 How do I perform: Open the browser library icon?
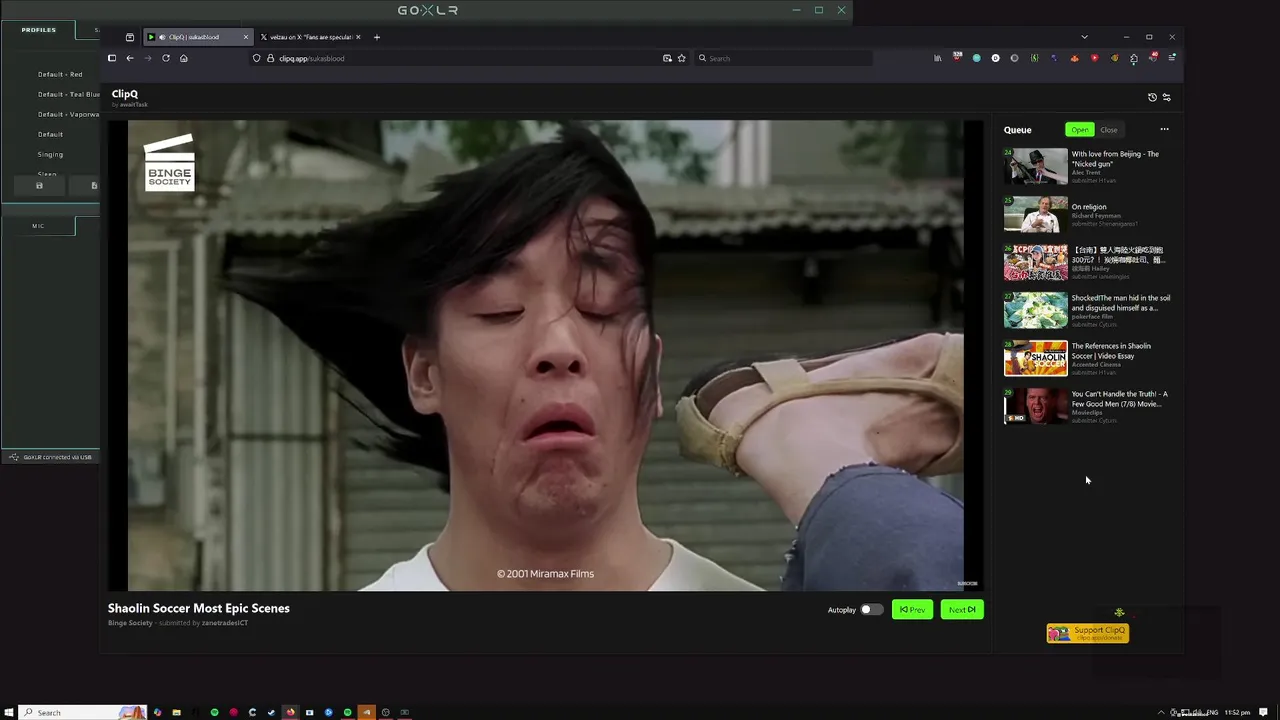(937, 58)
